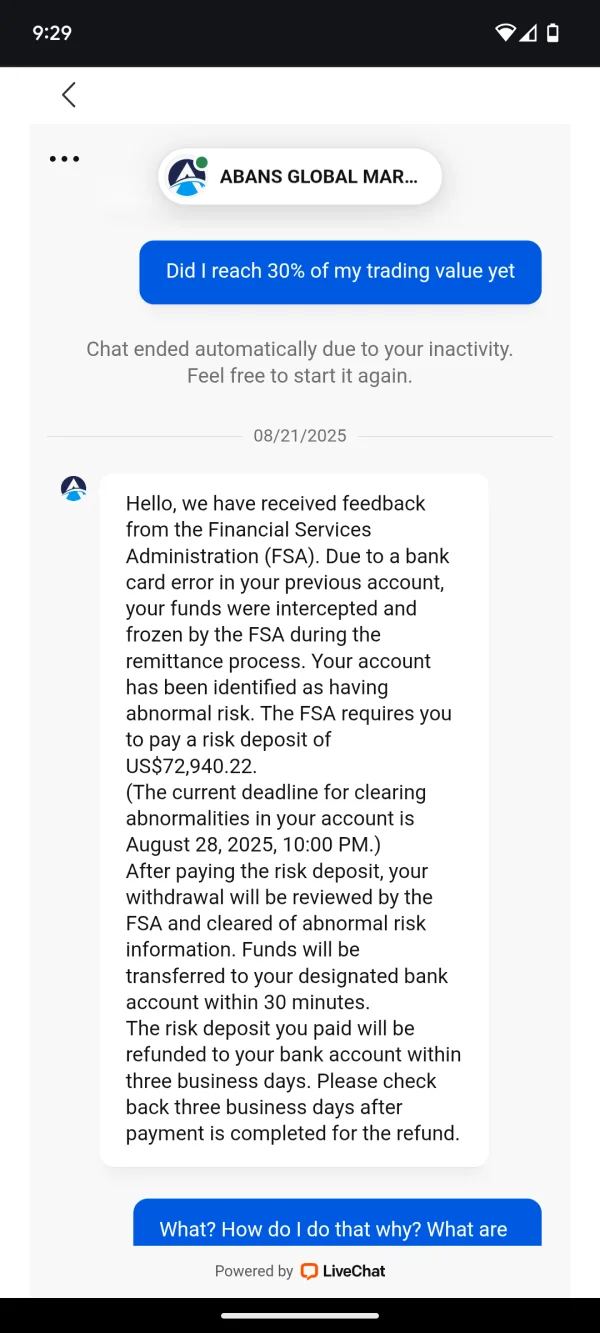
Task: Open the ABANS GLOBAL MAR... agent header
Action: [317, 177]
